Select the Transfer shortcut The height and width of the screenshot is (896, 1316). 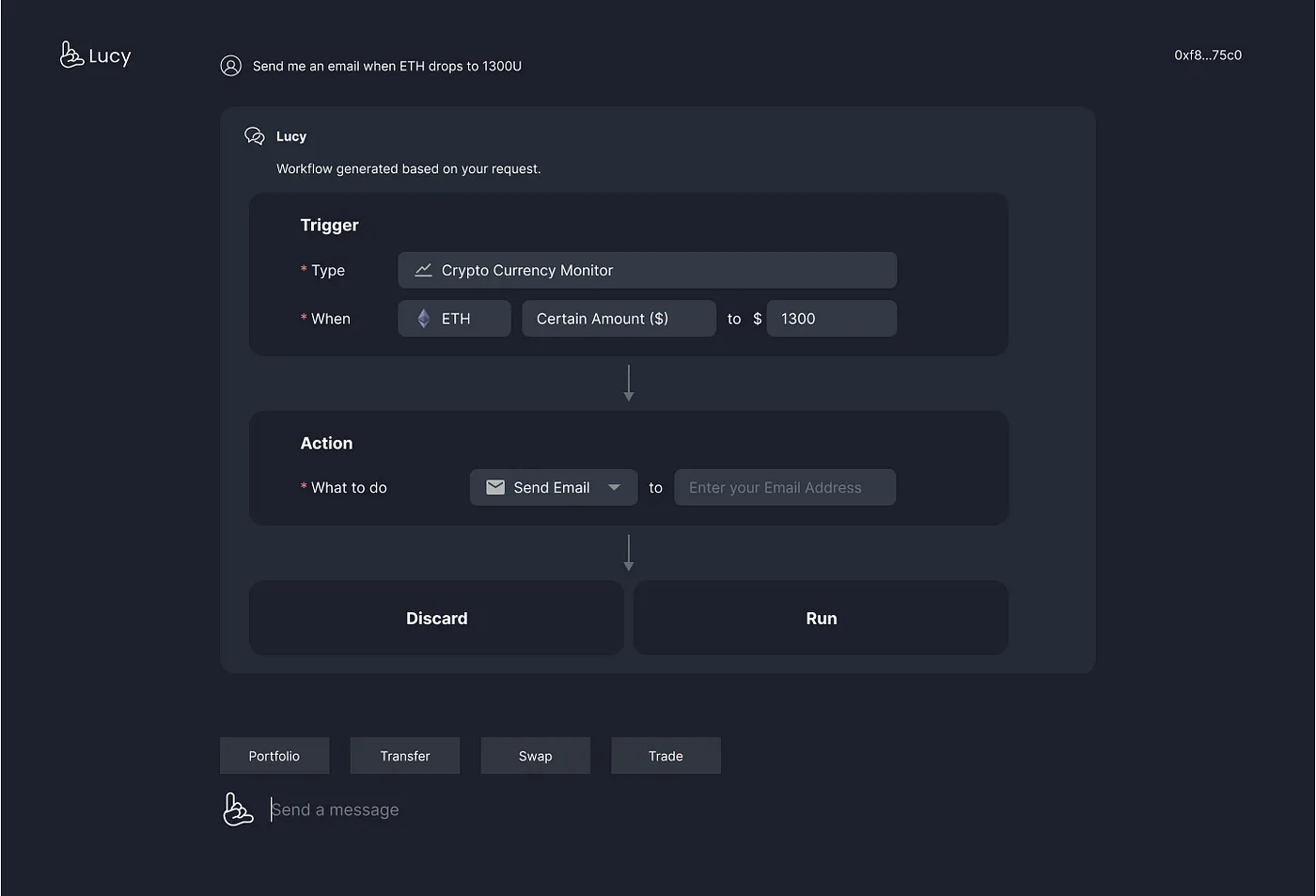tap(405, 756)
